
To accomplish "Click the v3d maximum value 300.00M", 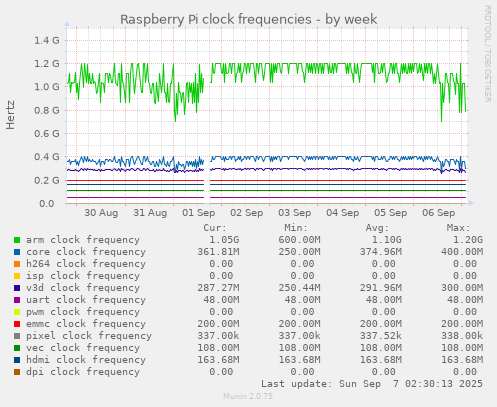I will pos(462,288).
